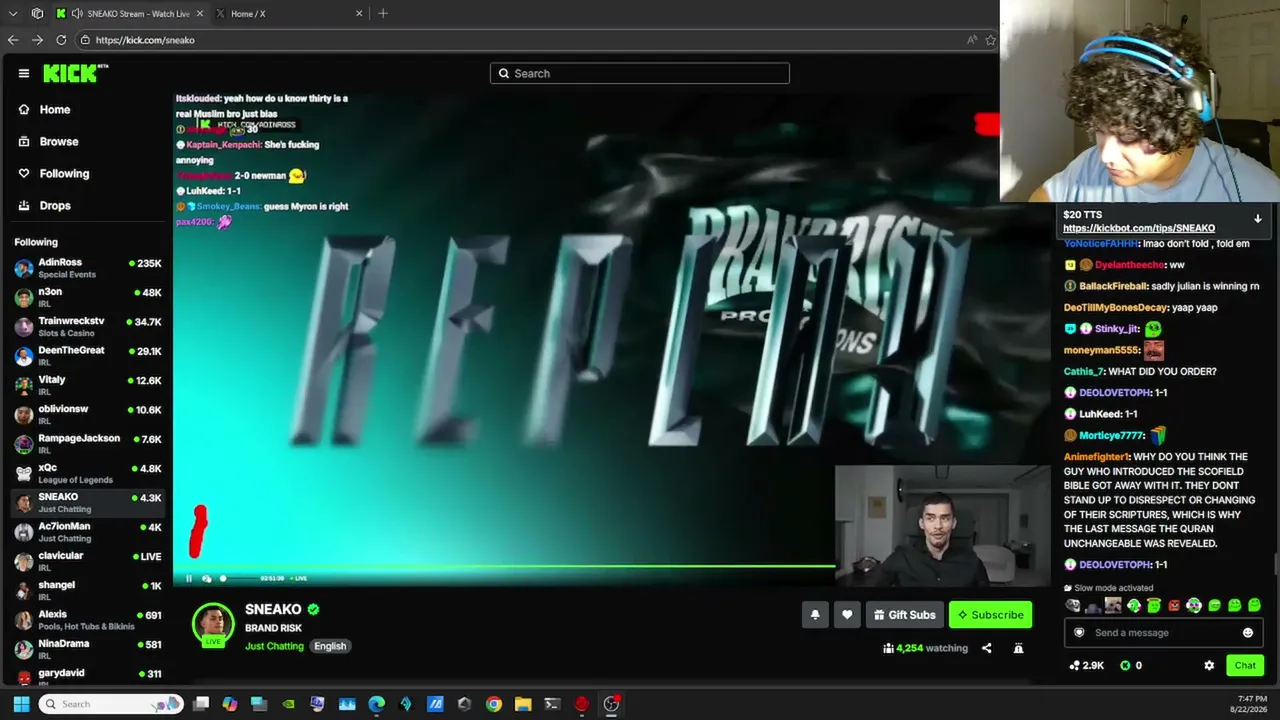Reload the page with the refresh icon
Screen dimensions: 1280x720
point(61,40)
